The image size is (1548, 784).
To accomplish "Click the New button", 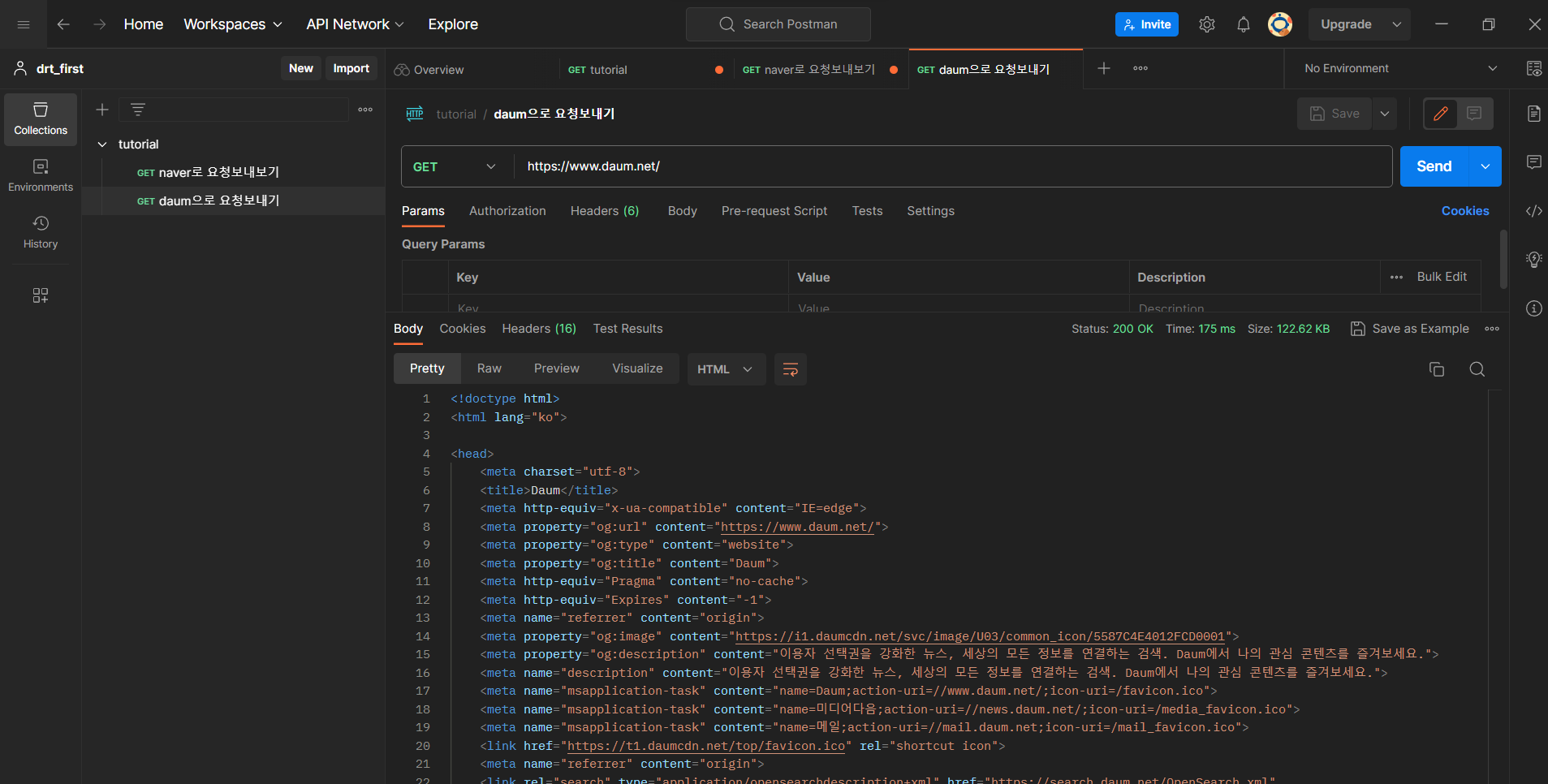I will pos(301,68).
